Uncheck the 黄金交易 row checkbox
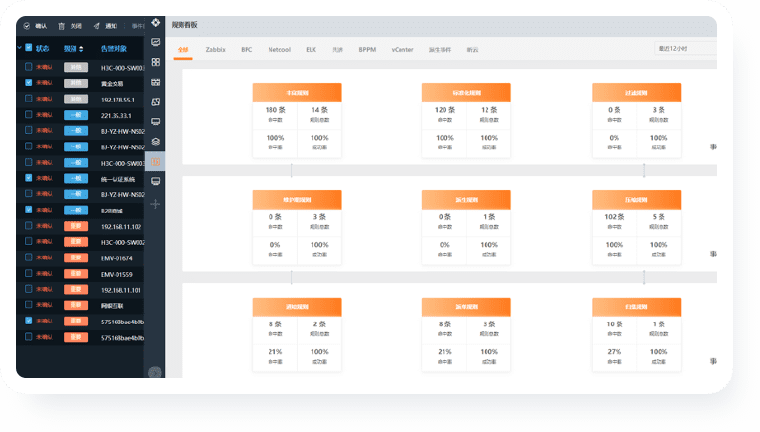This screenshot has height=432, width=760. [29, 82]
